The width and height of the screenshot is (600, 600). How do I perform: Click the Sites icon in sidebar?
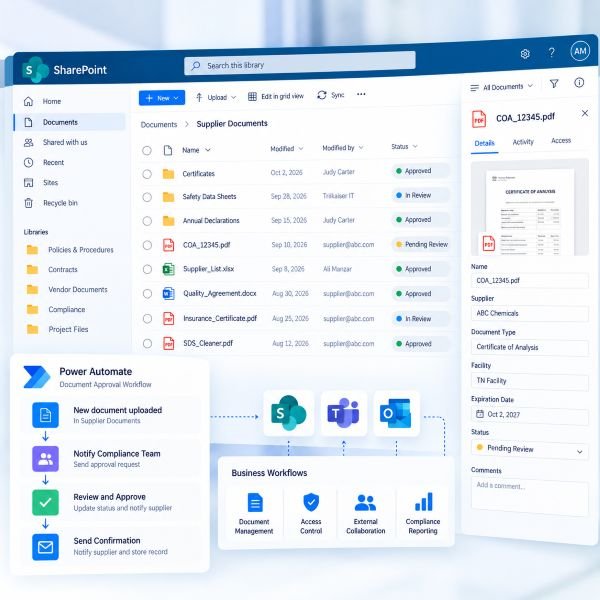point(28,183)
